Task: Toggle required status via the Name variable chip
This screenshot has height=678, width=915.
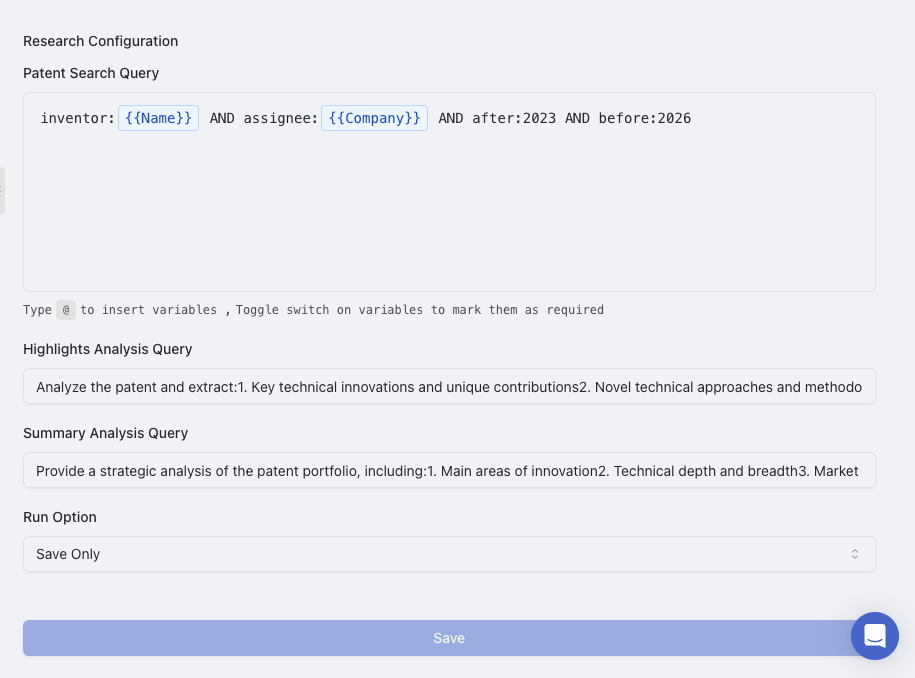Action: pyautogui.click(x=158, y=117)
